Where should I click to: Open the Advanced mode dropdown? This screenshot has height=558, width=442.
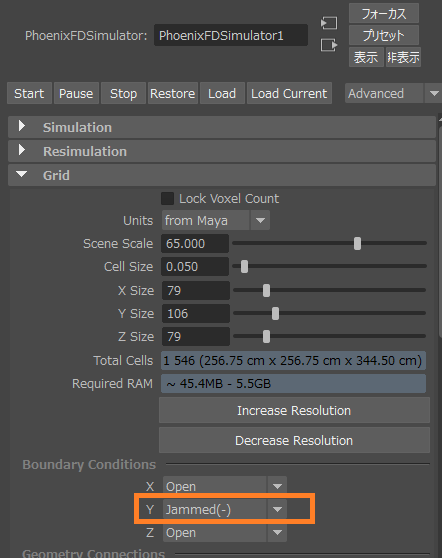(394, 94)
